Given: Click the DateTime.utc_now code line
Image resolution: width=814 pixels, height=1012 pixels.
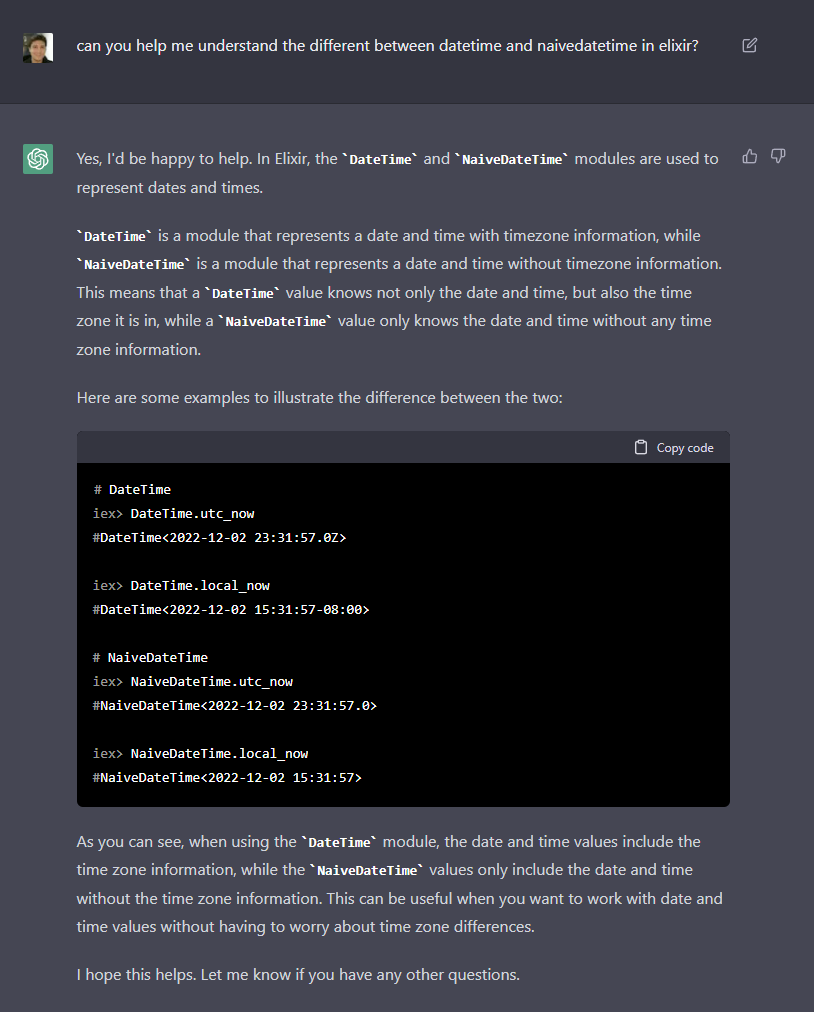Looking at the screenshot, I should coord(174,514).
